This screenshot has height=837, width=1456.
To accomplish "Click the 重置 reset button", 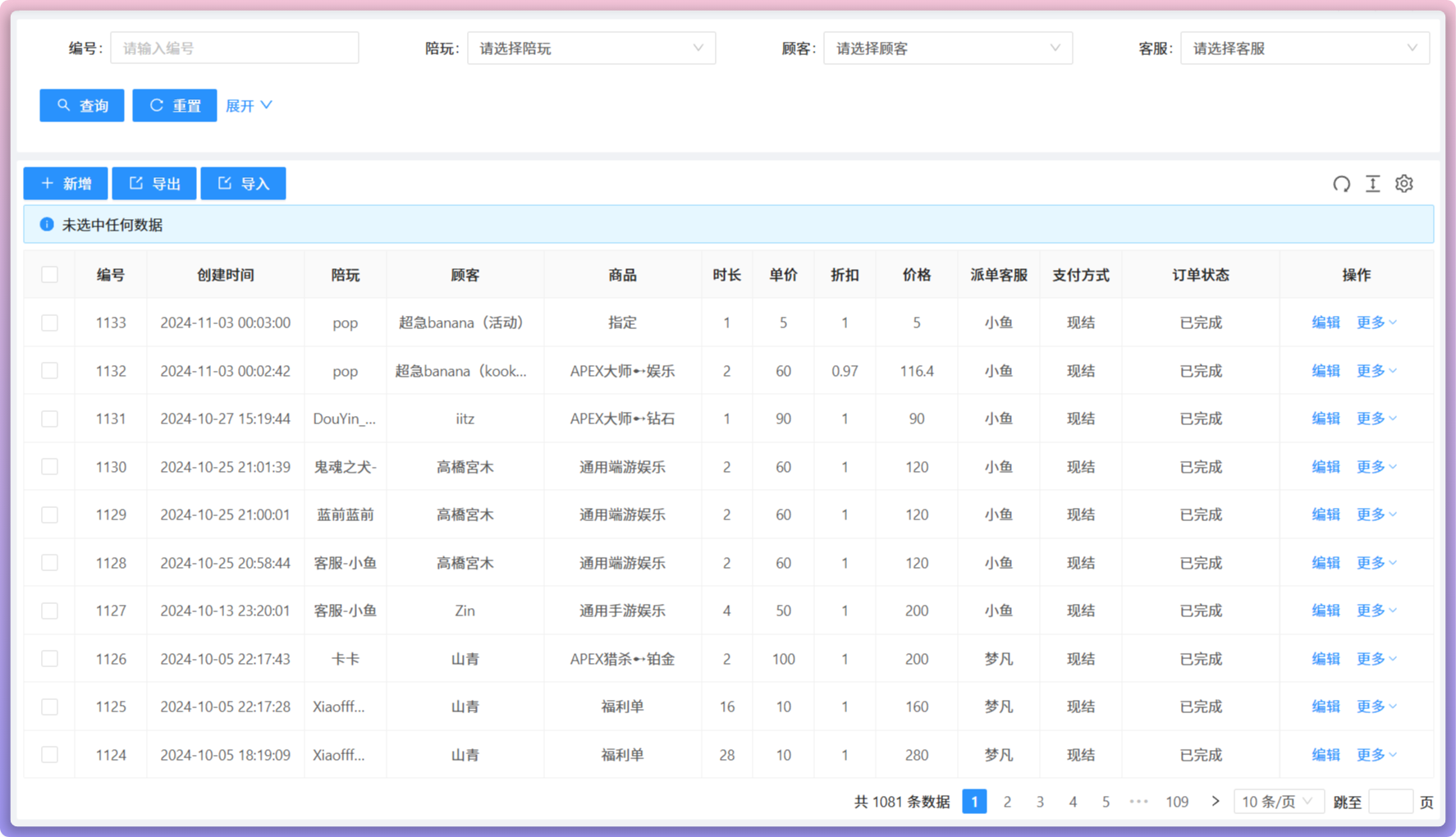I will pyautogui.click(x=174, y=105).
